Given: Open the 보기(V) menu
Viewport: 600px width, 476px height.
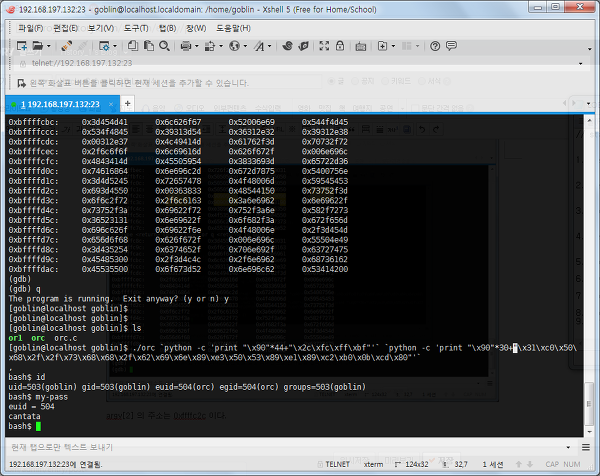Looking at the screenshot, I should point(101,28).
